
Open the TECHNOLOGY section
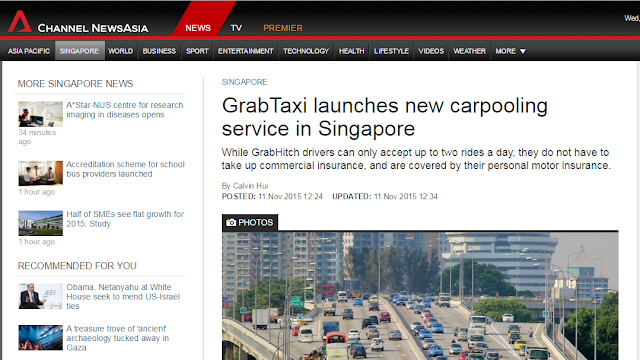coord(306,51)
